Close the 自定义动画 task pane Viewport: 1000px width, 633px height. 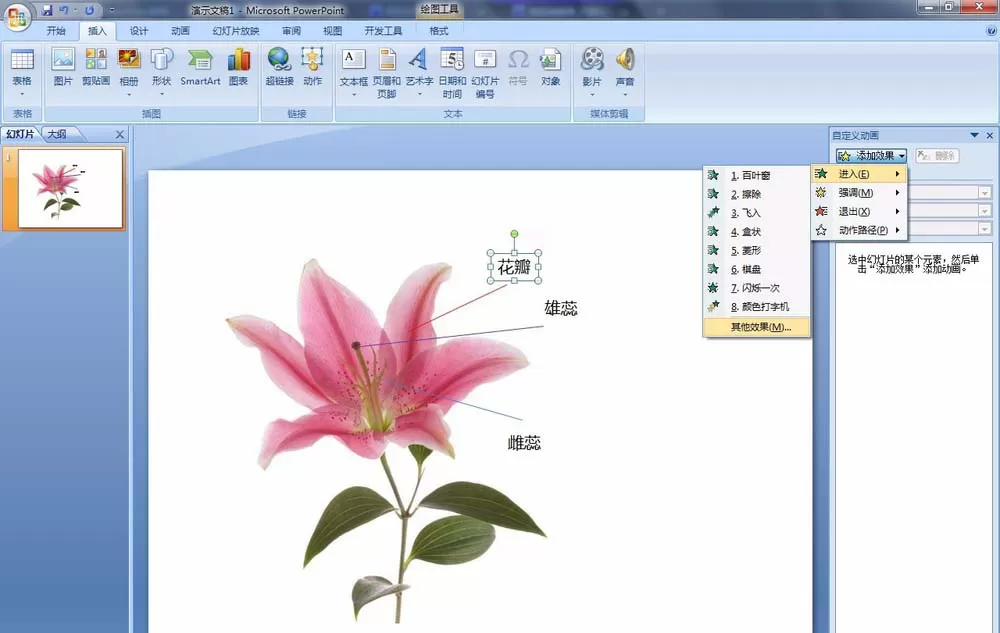(990, 135)
